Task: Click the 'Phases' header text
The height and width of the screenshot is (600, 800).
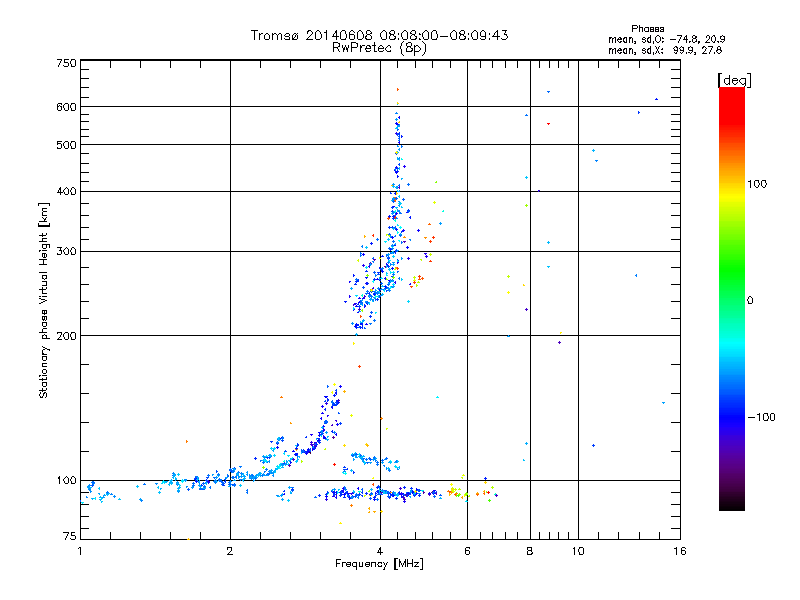Action: [647, 29]
